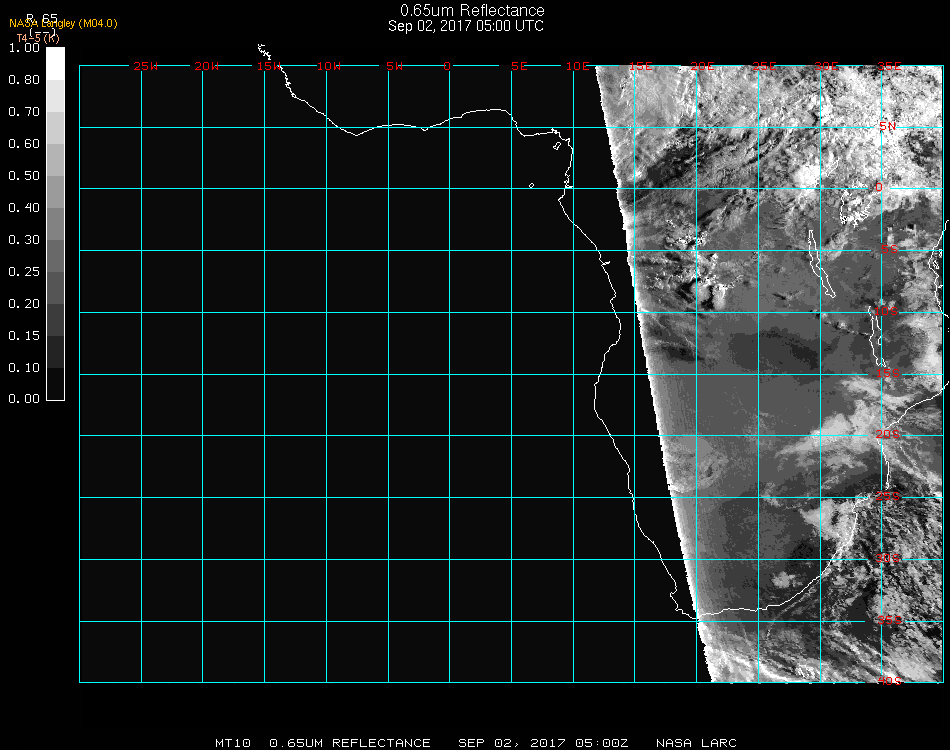Image resolution: width=950 pixels, height=750 pixels.
Task: Click the black bottom segment of the colorbar
Action: click(x=55, y=384)
